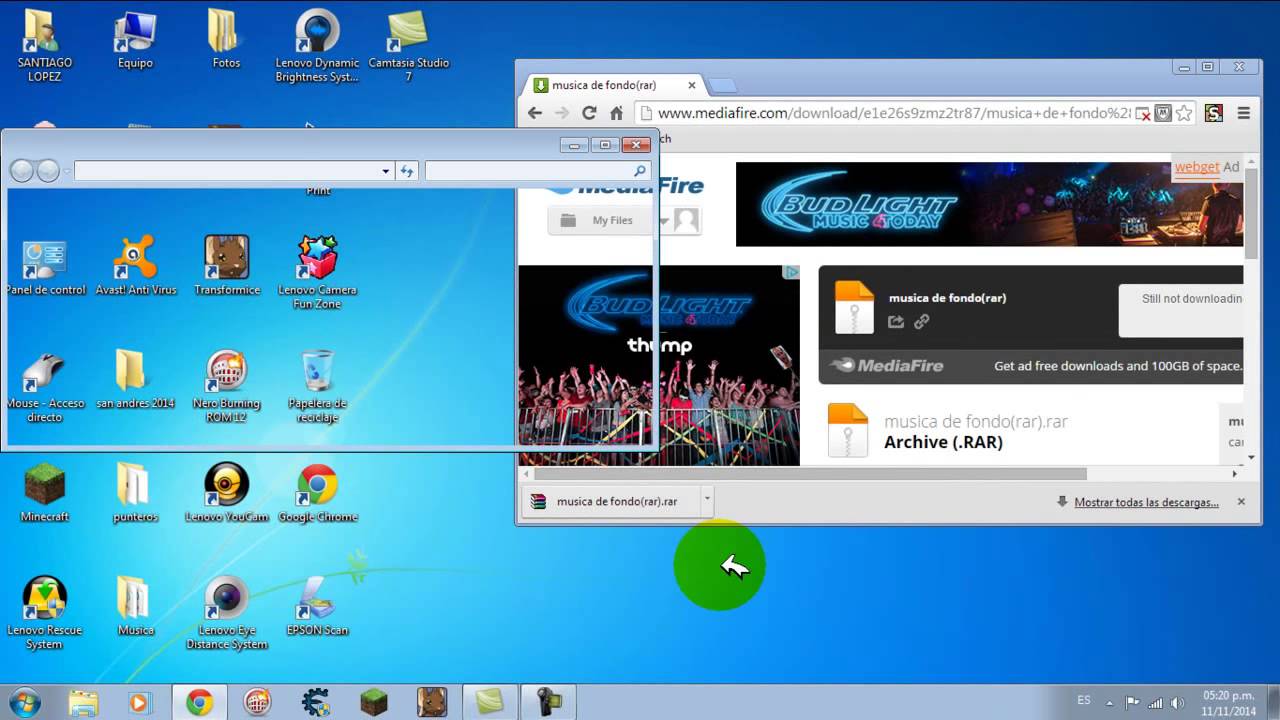Open Windows Explorer from the taskbar
Image resolution: width=1280 pixels, height=720 pixels.
pyautogui.click(x=84, y=702)
